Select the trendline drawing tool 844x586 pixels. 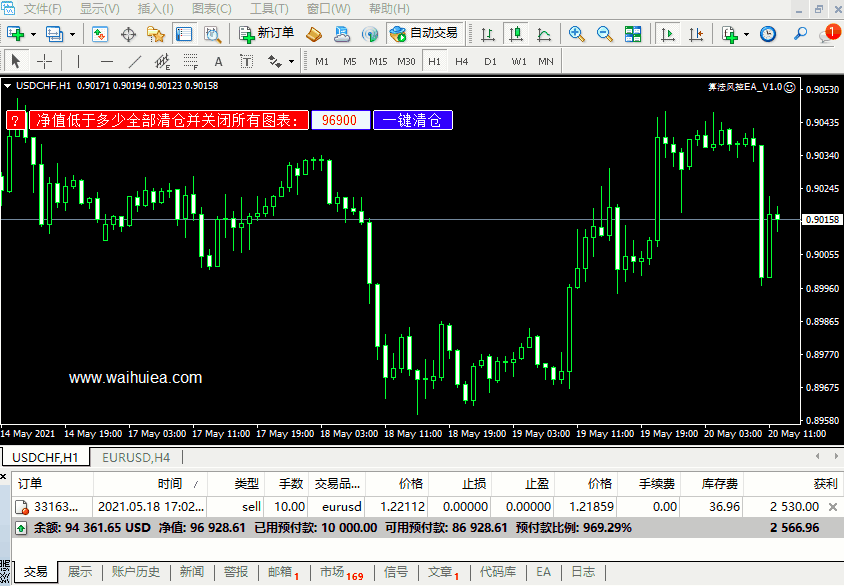click(x=135, y=61)
